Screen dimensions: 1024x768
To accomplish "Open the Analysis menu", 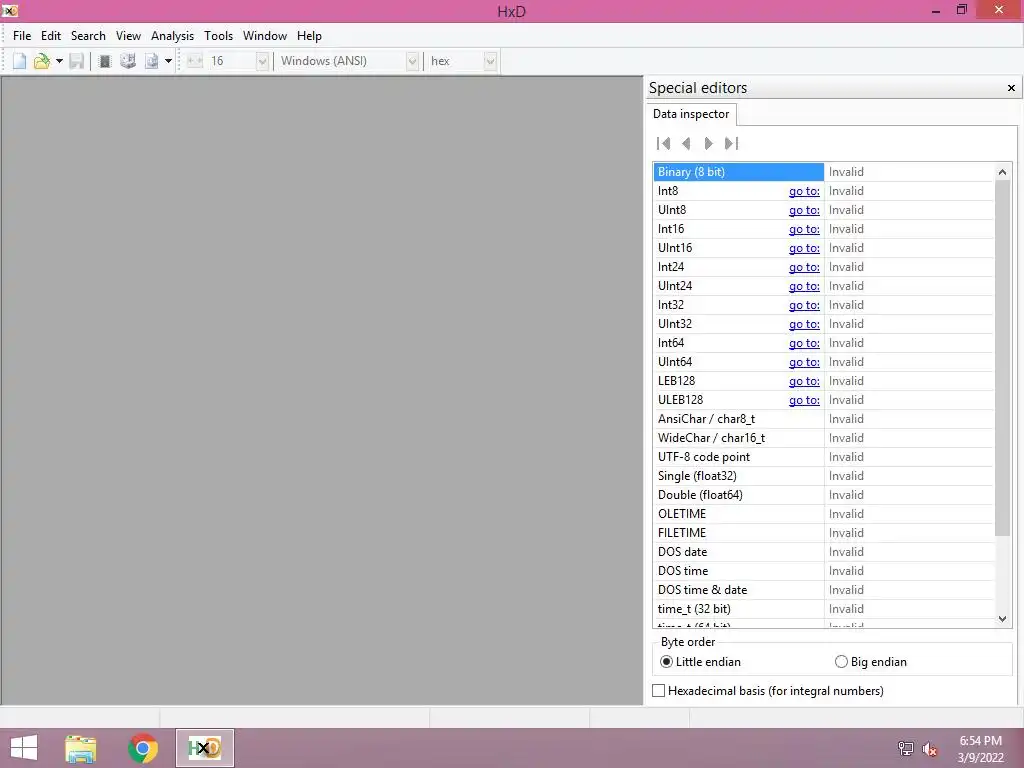I will click(x=172, y=36).
